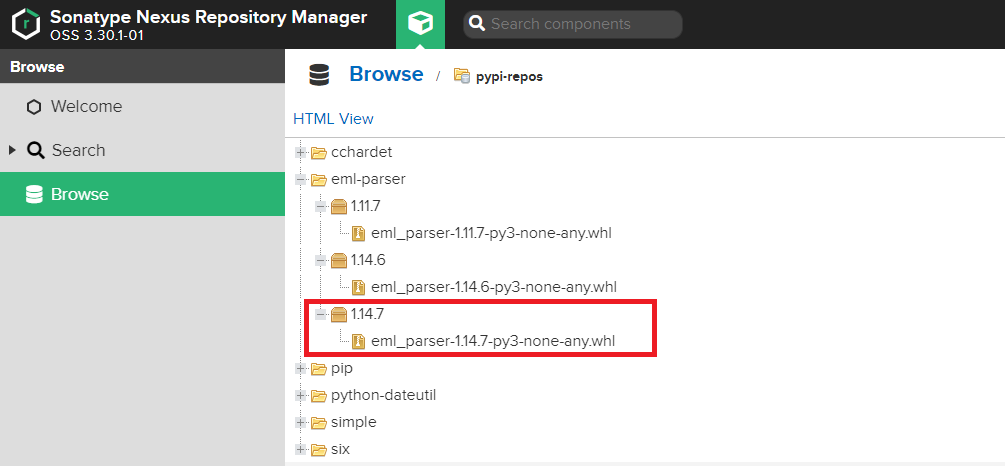Click the 1.11.7 whl archive file icon

359,233
